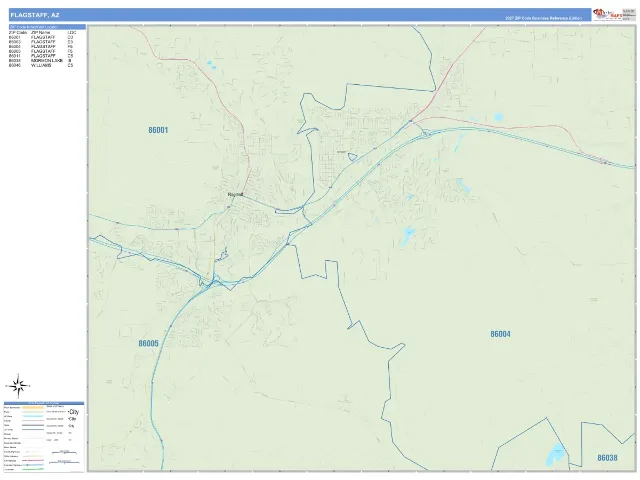Click the map legend title bar
640x480 pixels.
pyautogui.click(x=44, y=403)
